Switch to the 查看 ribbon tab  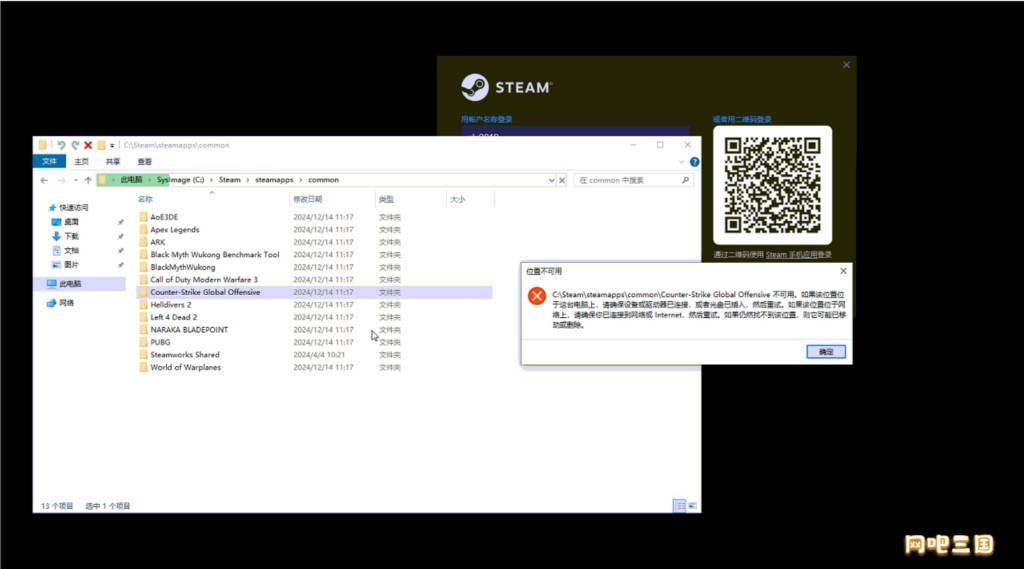point(144,161)
